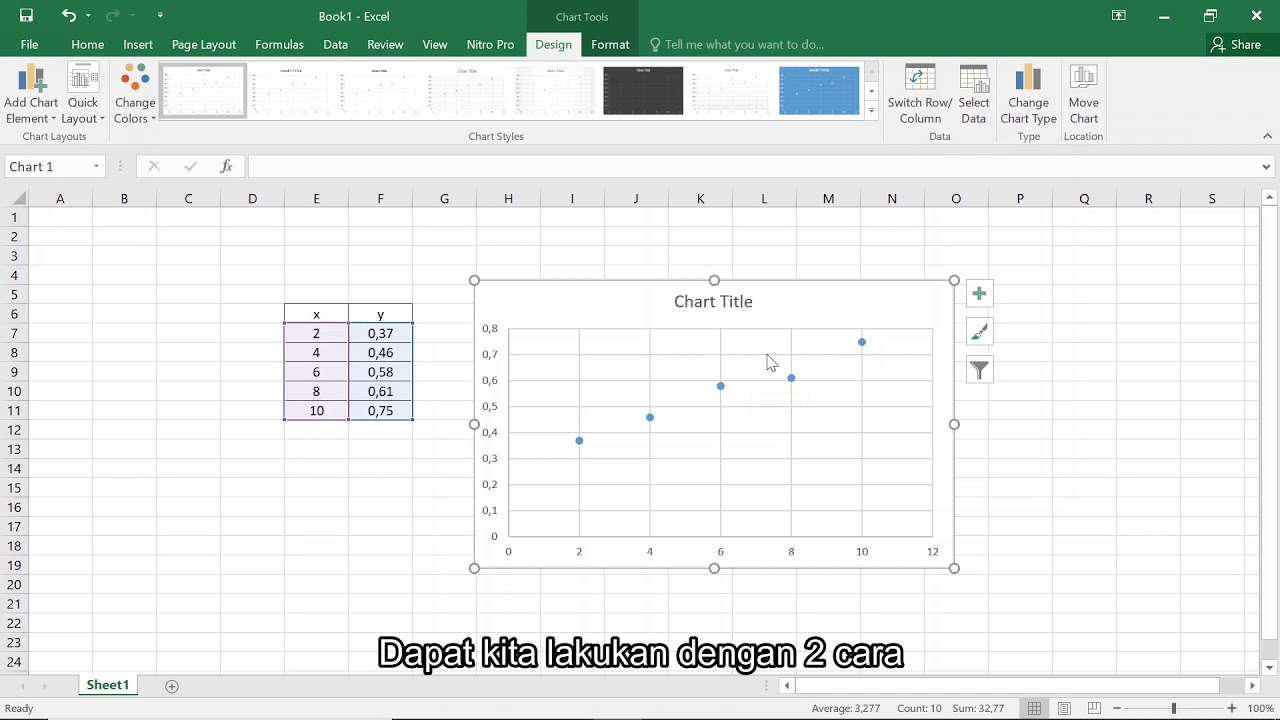The height and width of the screenshot is (720, 1280).
Task: Select column header H
Action: tap(508, 198)
